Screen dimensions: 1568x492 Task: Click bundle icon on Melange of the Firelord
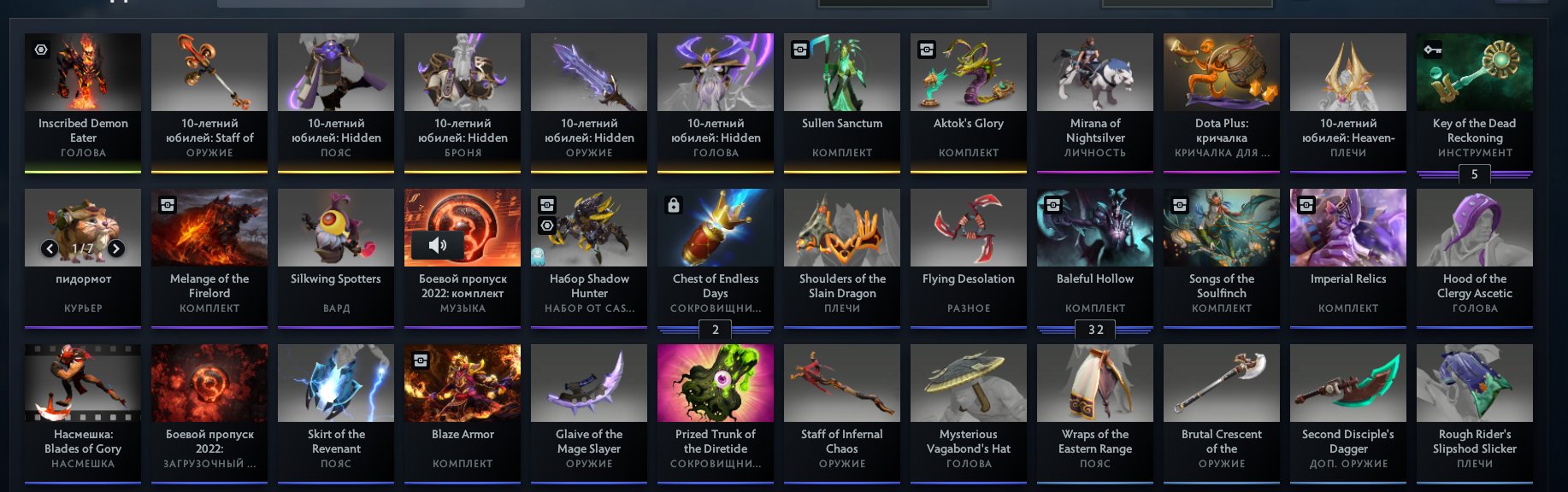[x=168, y=205]
